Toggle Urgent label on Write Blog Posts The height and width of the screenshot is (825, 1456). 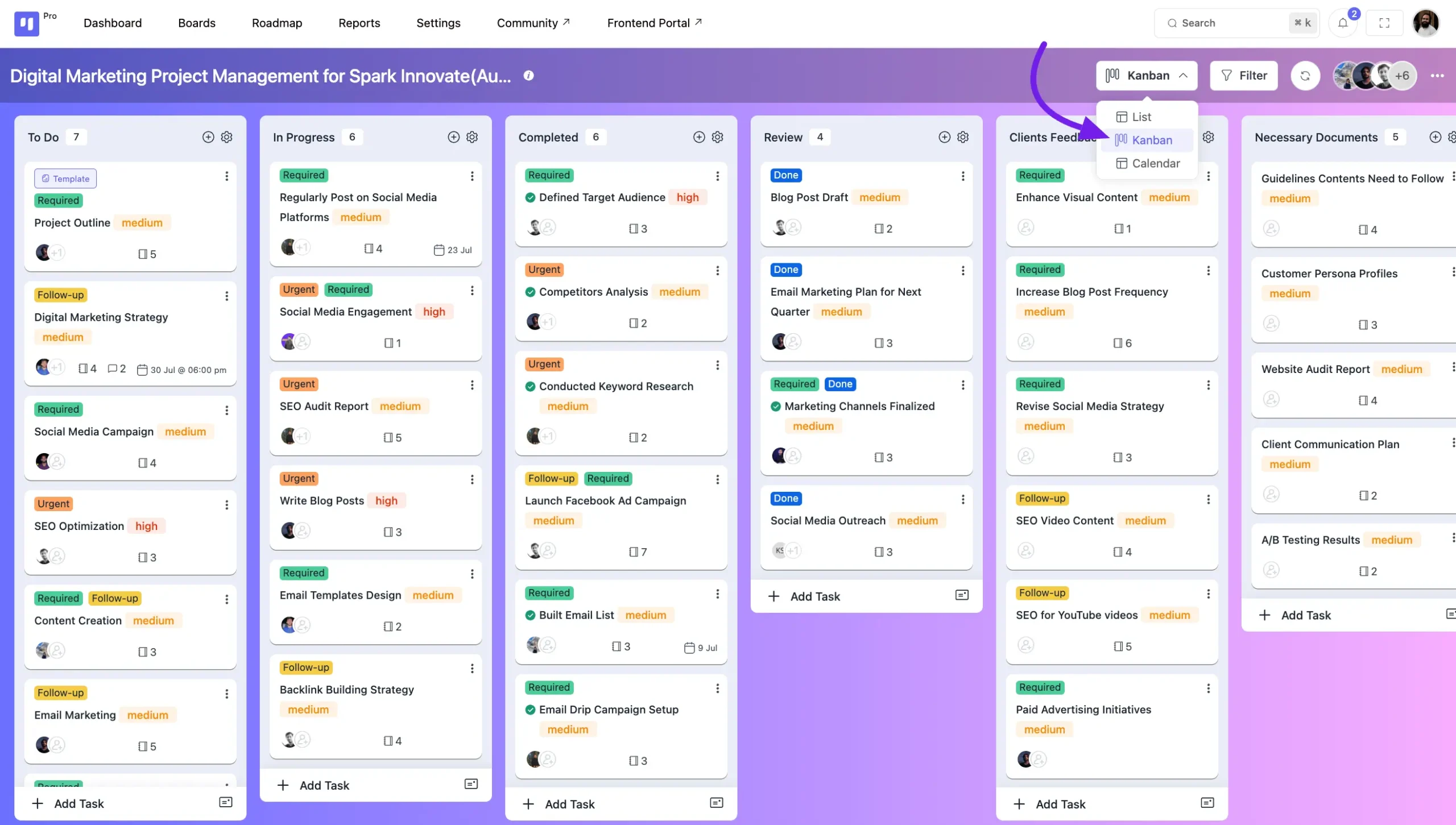coord(298,478)
